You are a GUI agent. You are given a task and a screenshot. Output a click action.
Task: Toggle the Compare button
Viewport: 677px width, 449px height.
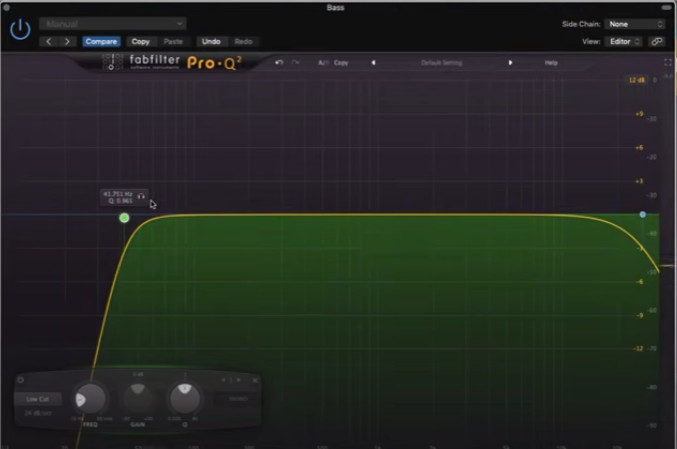click(x=101, y=41)
